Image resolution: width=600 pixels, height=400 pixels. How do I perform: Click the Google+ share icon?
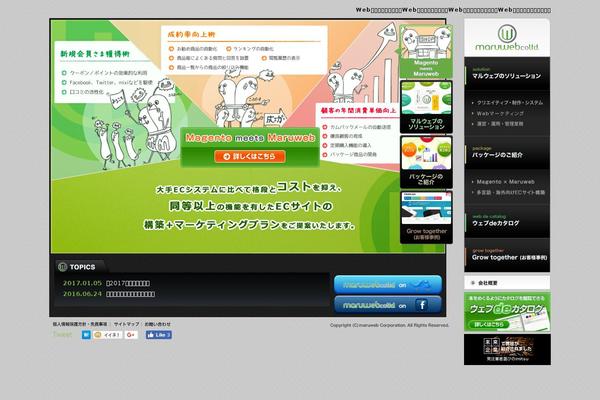tap(131, 335)
